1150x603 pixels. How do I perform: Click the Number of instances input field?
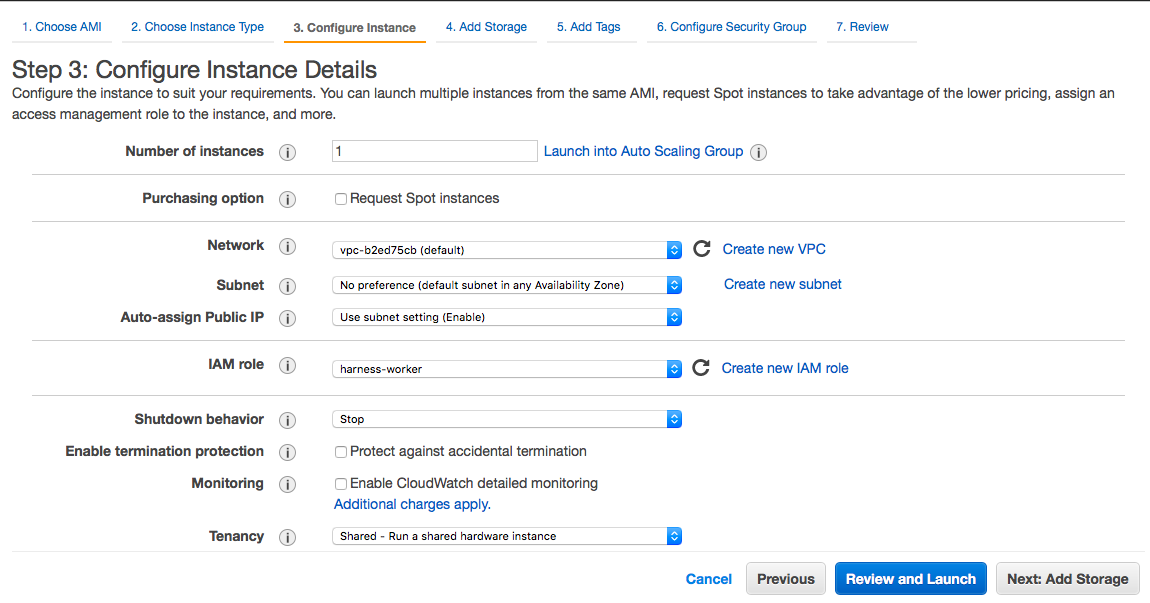pos(435,151)
